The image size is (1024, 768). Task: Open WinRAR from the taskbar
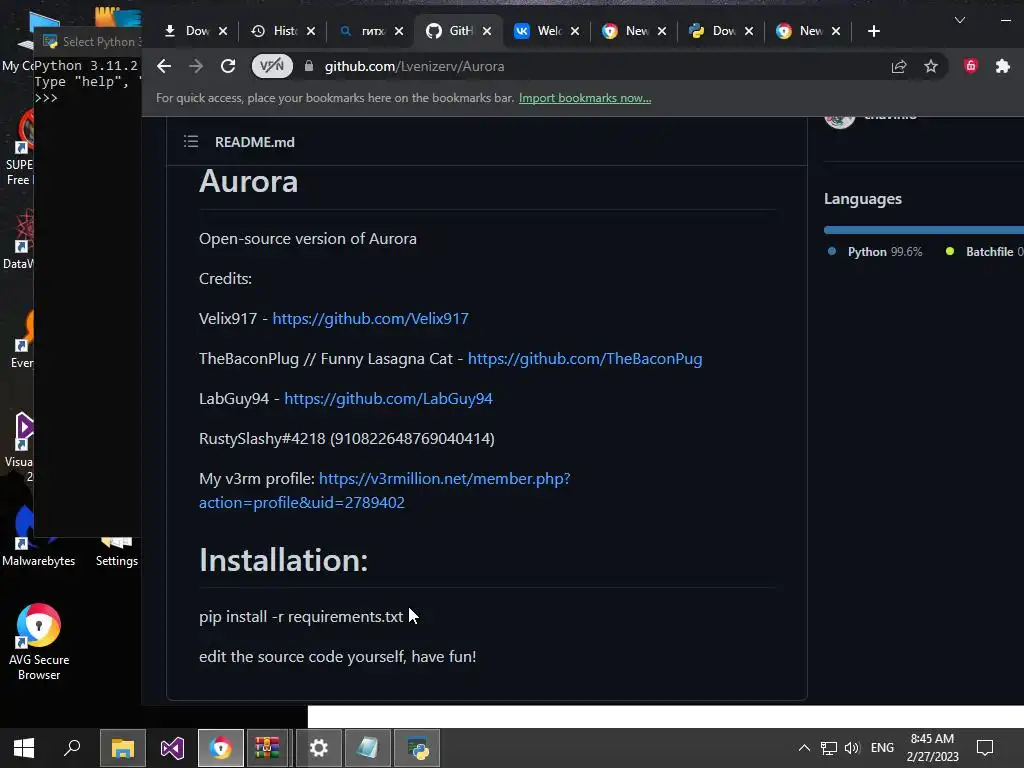[x=267, y=748]
